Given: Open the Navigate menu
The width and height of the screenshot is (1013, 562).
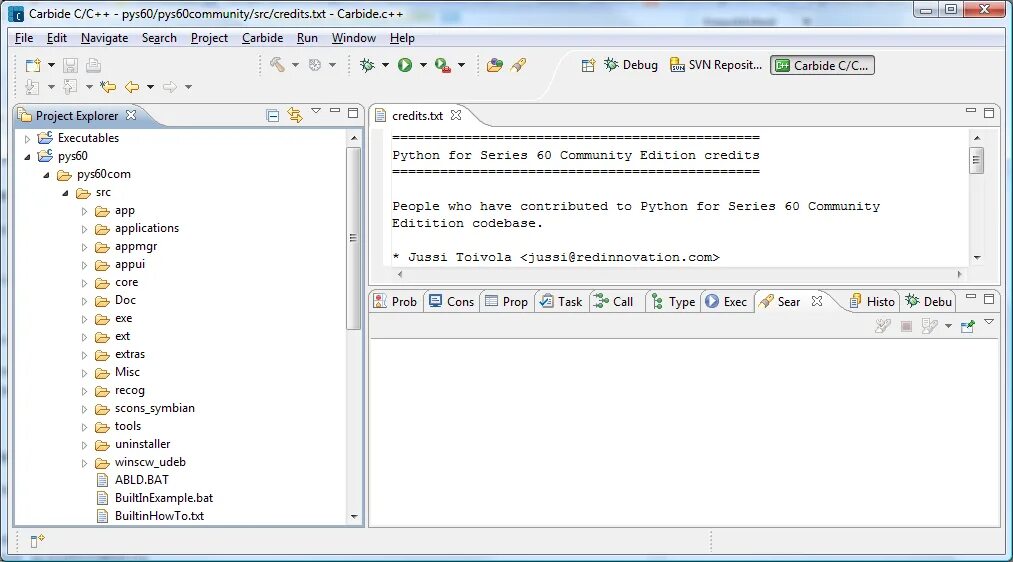Looking at the screenshot, I should [104, 38].
